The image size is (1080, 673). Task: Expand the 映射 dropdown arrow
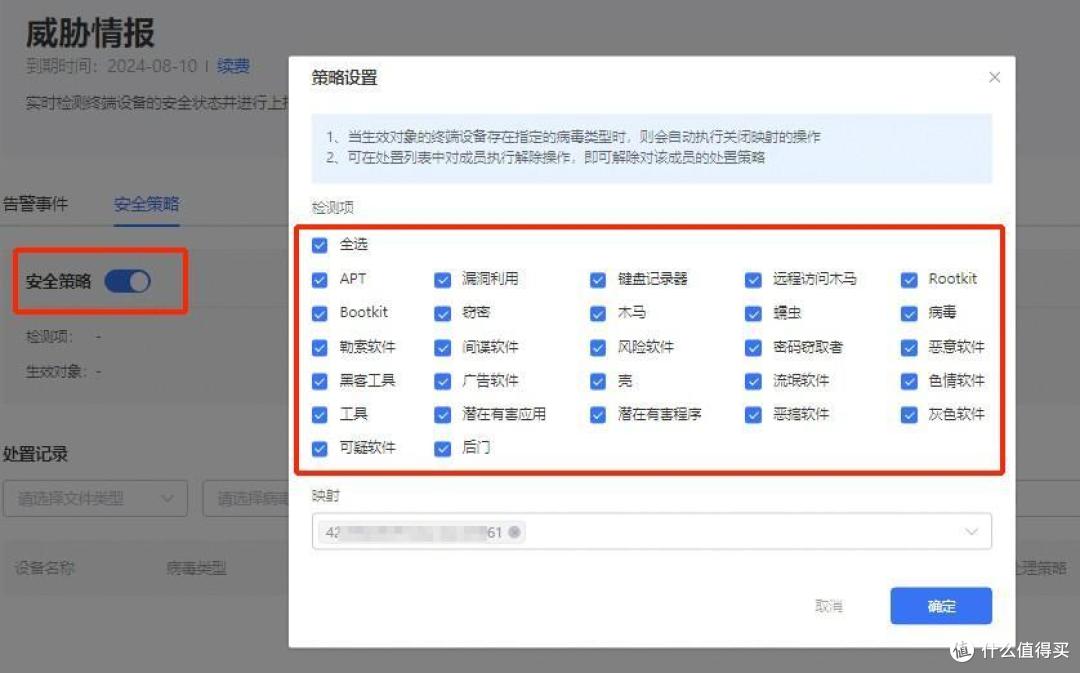tap(971, 532)
